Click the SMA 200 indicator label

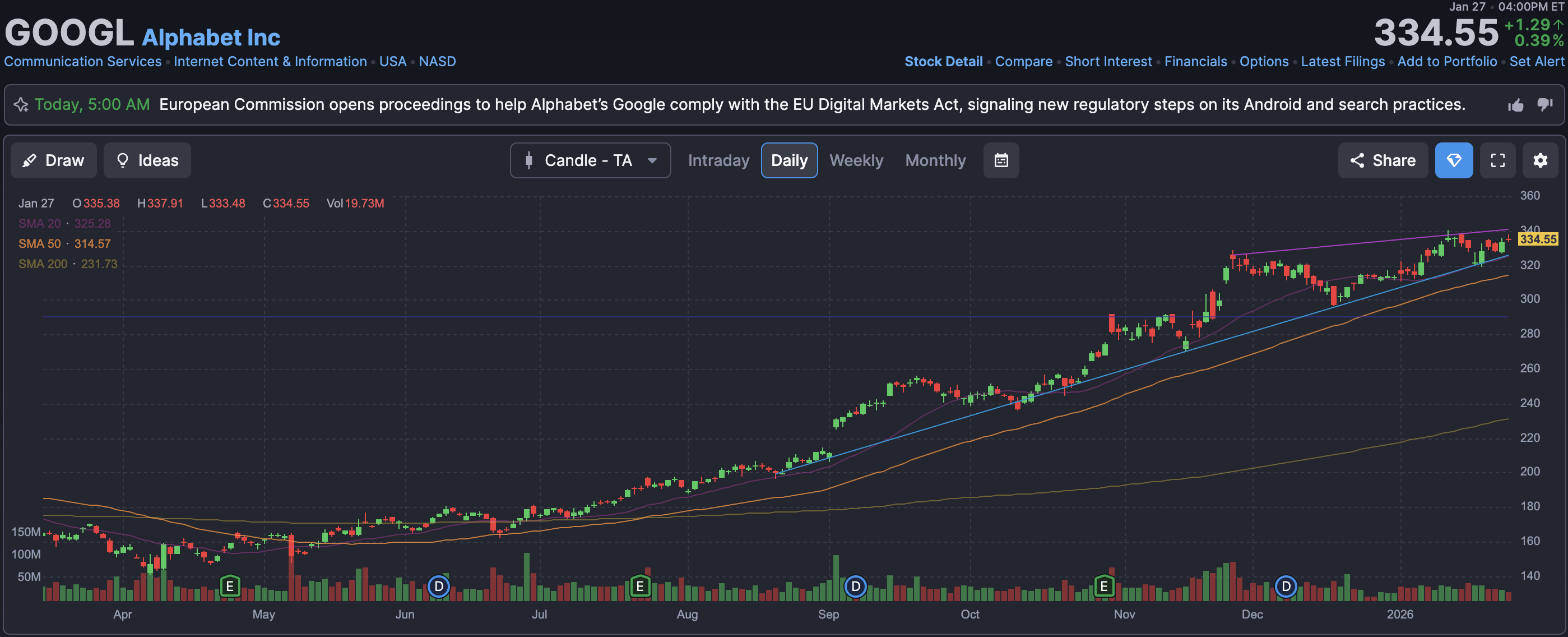(43, 264)
